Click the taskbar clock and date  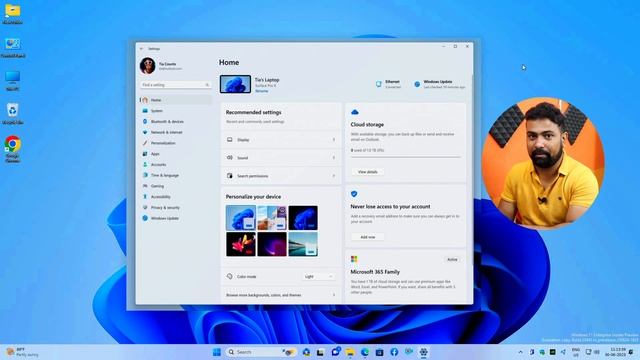coord(615,352)
